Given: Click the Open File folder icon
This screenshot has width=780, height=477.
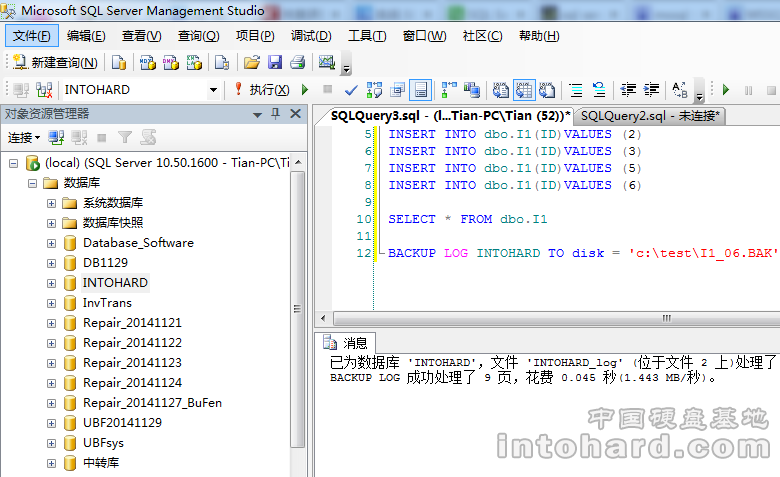Looking at the screenshot, I should click(252, 62).
